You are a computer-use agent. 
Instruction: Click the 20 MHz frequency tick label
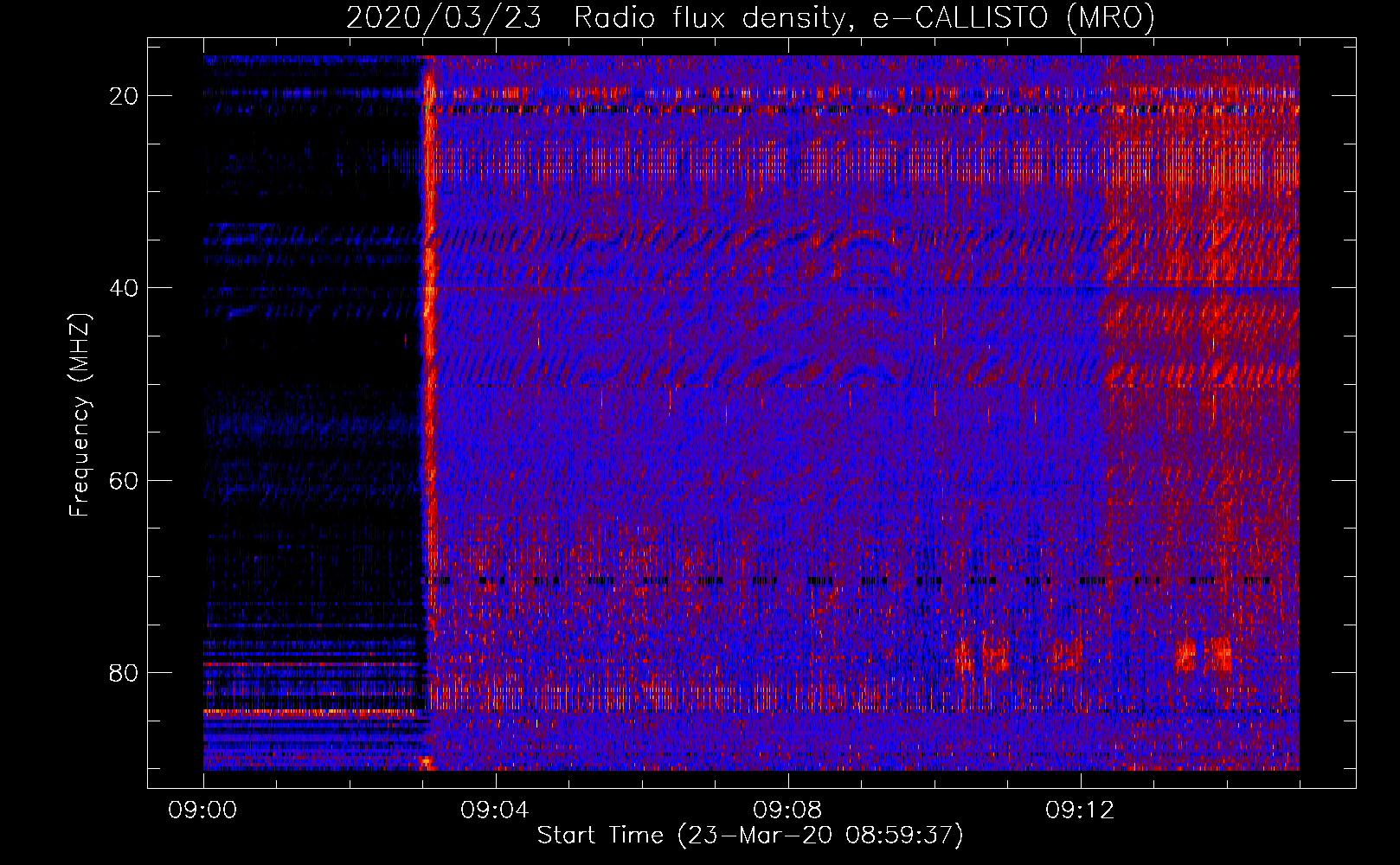124,96
